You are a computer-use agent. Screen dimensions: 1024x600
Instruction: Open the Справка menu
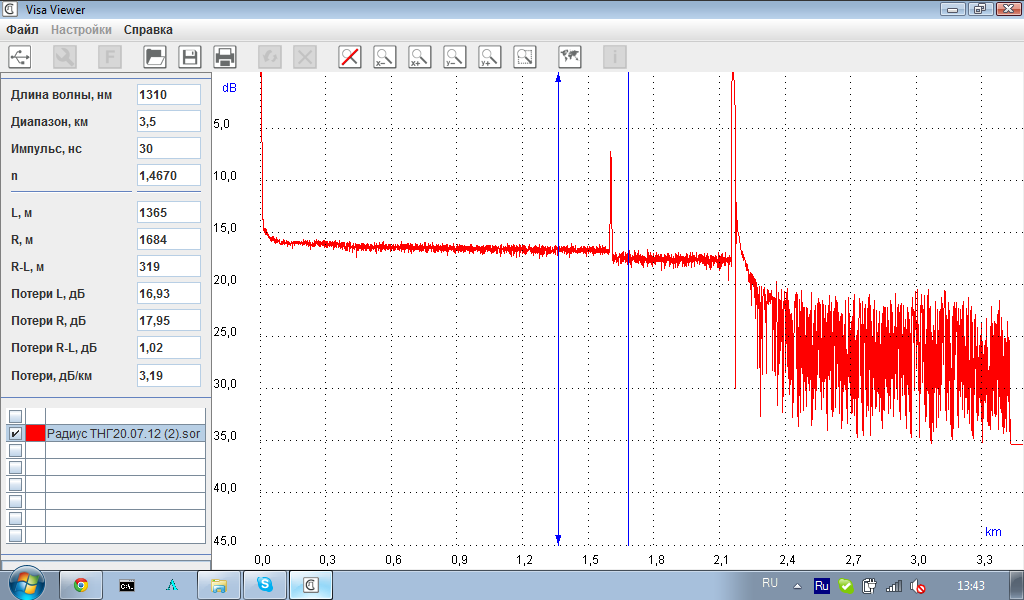[x=148, y=30]
